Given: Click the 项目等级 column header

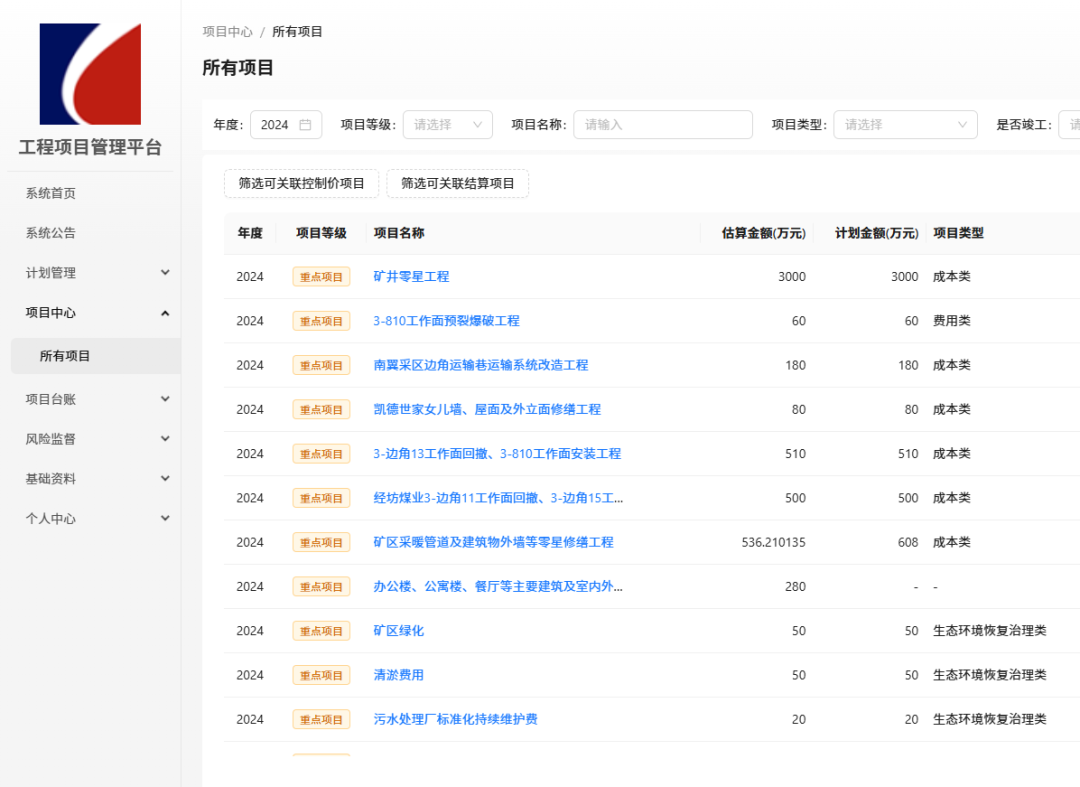Looking at the screenshot, I should tap(321, 233).
